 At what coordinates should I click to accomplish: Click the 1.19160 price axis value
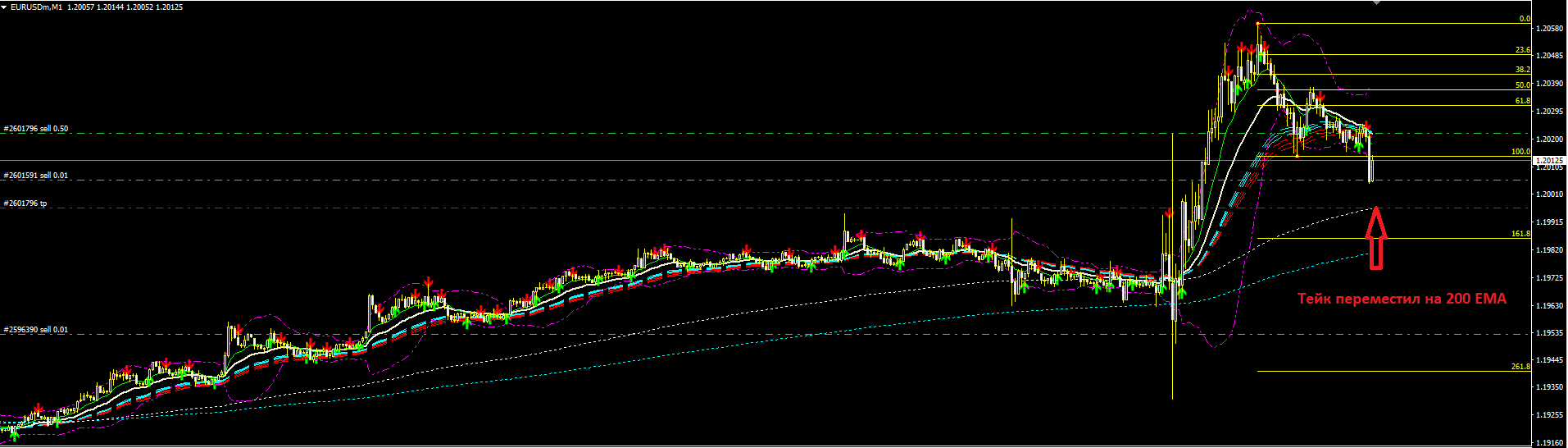click(x=1551, y=442)
